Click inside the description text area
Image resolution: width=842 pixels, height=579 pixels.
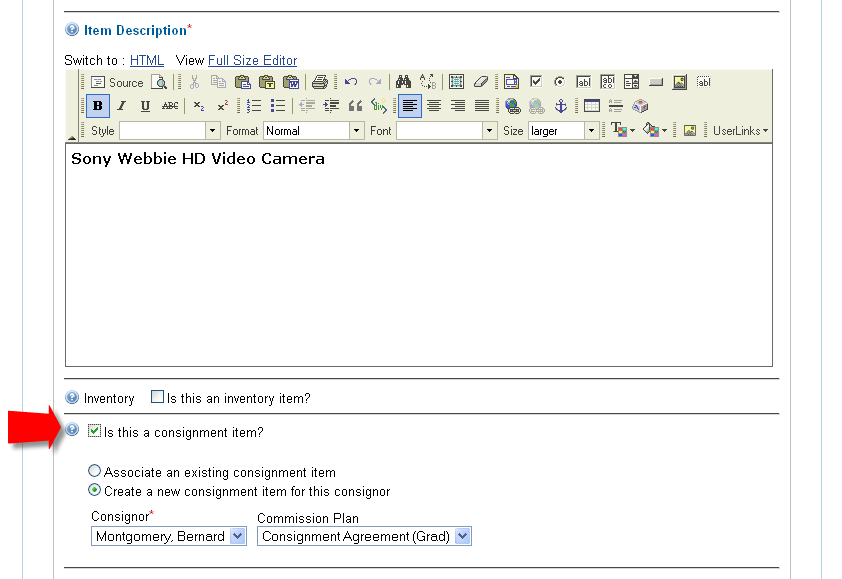419,255
